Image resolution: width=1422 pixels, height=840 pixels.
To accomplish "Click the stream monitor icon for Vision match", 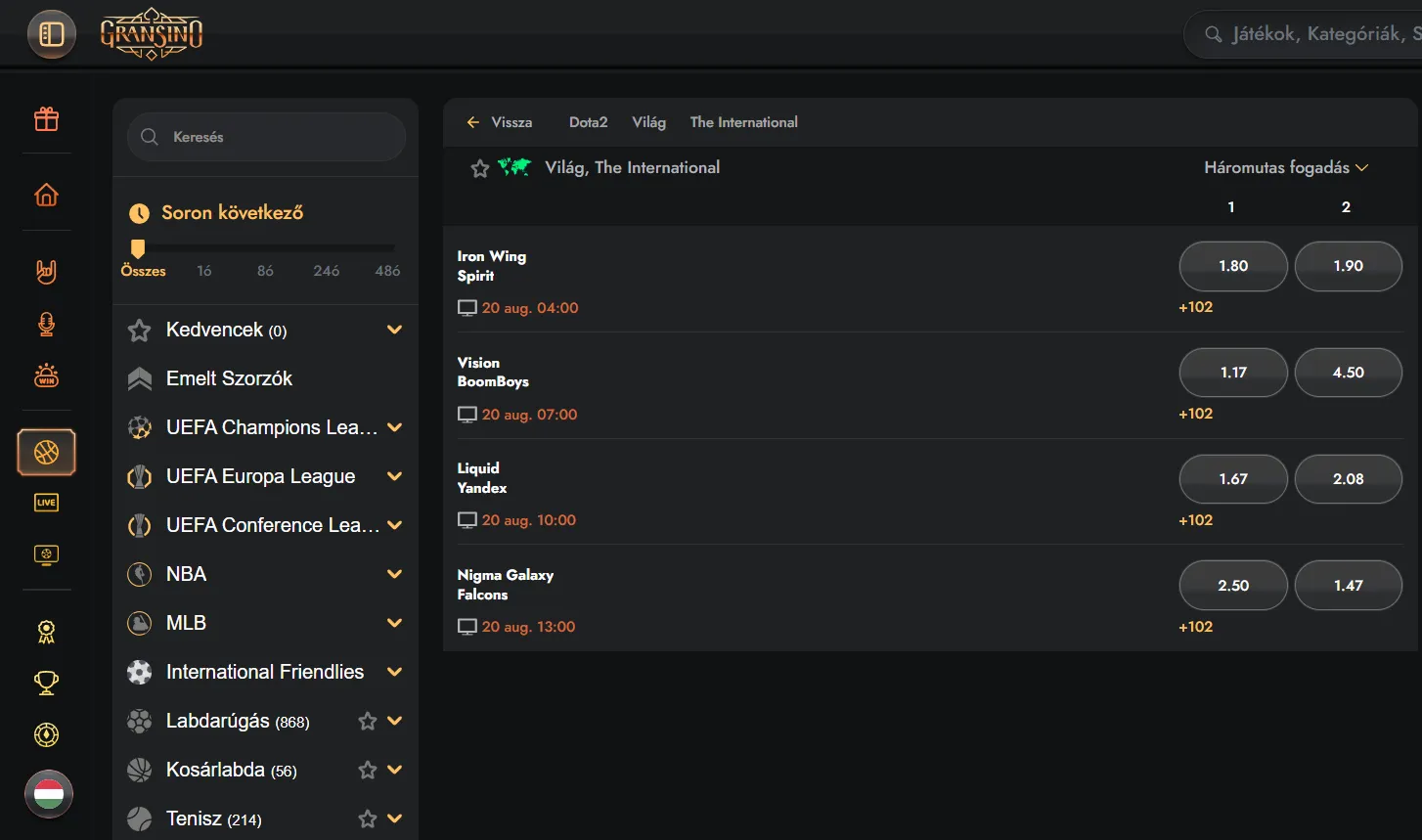I will pos(467,415).
